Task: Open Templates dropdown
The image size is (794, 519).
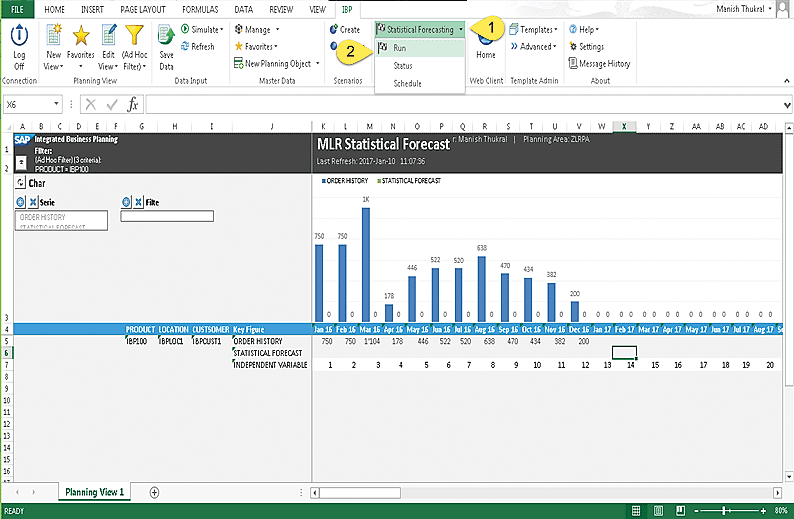Action: 533,29
